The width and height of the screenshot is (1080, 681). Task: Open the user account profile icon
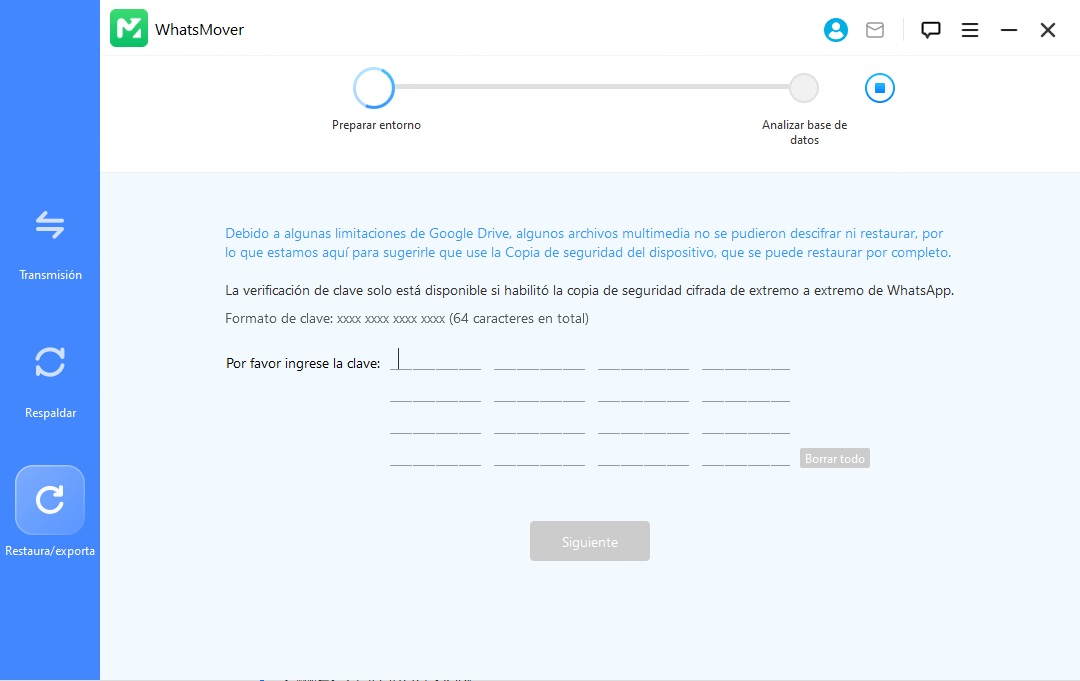(x=836, y=30)
